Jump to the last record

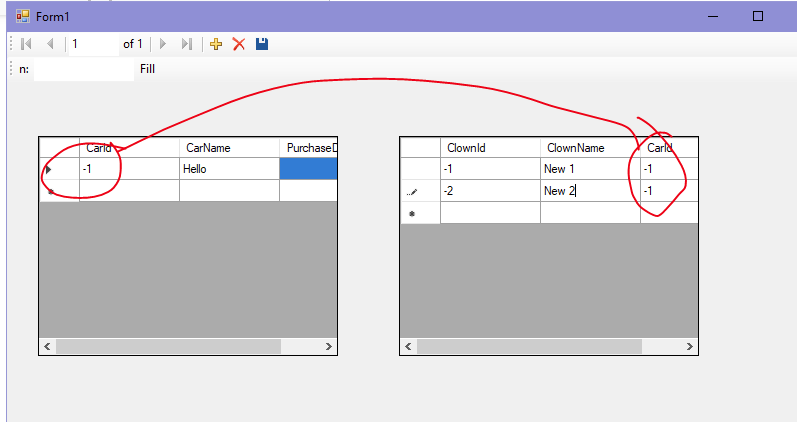click(187, 44)
